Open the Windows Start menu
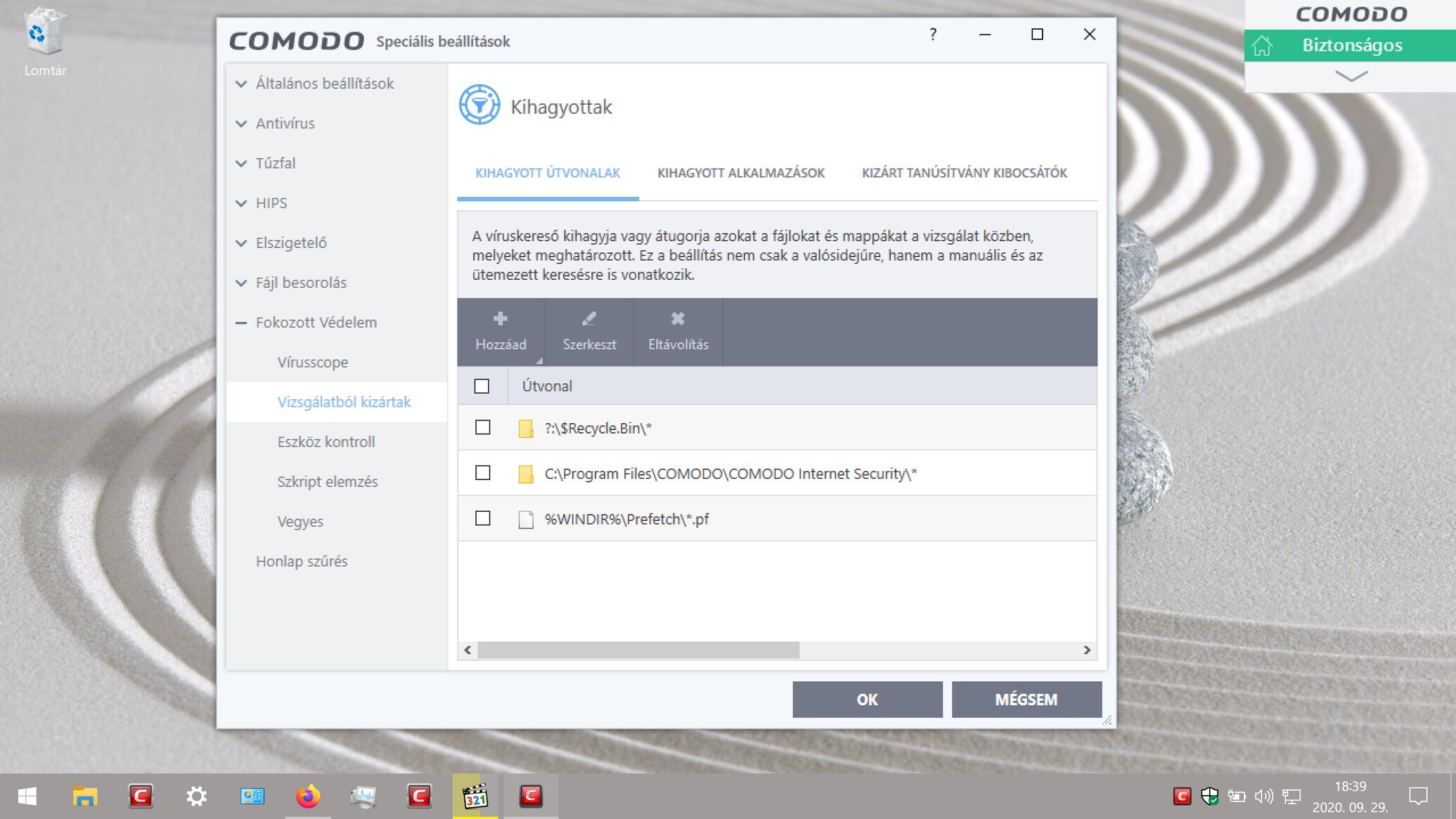The height and width of the screenshot is (819, 1456). tap(27, 796)
